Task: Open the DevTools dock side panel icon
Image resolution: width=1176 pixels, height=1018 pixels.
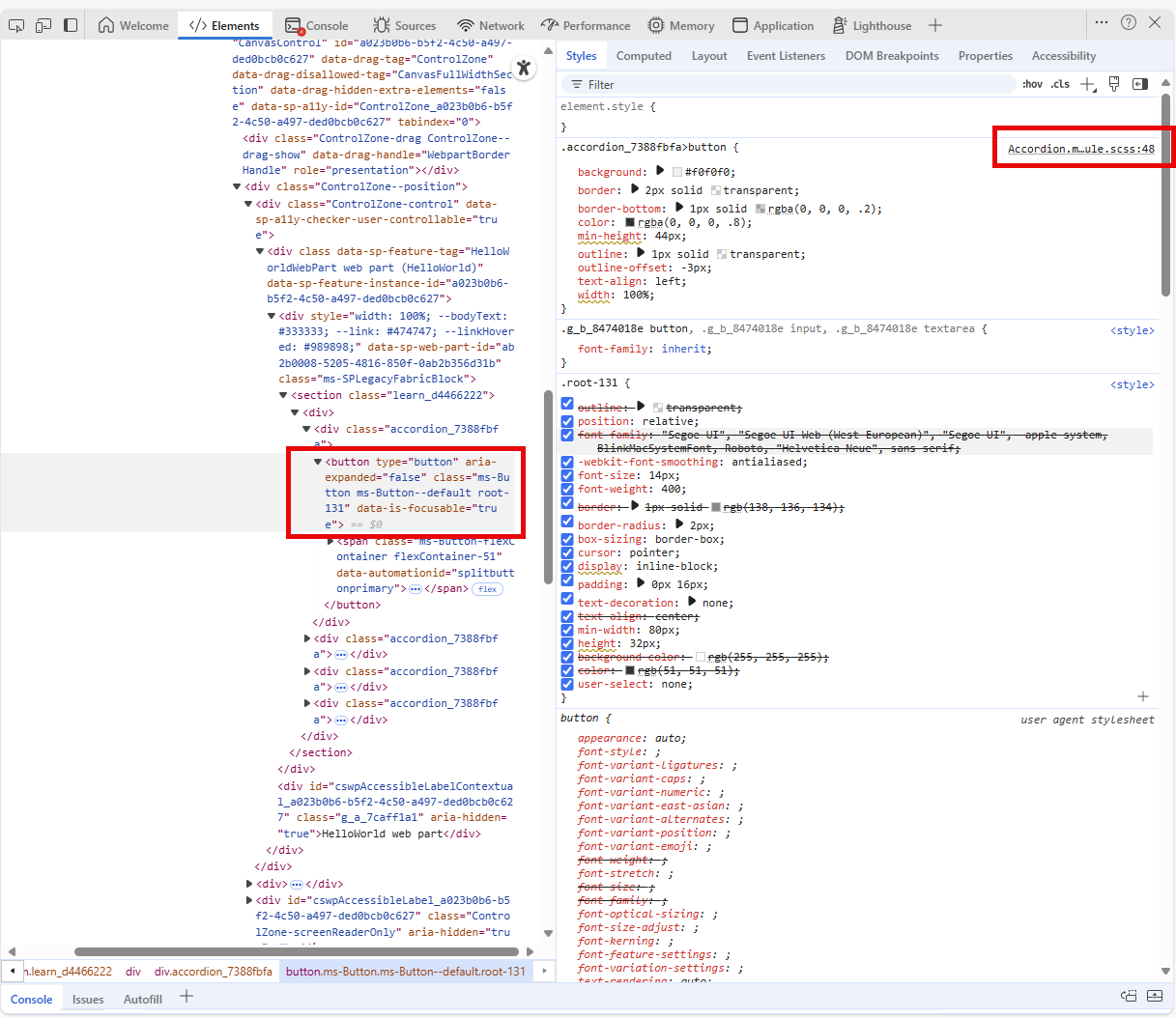Action: coord(70,25)
